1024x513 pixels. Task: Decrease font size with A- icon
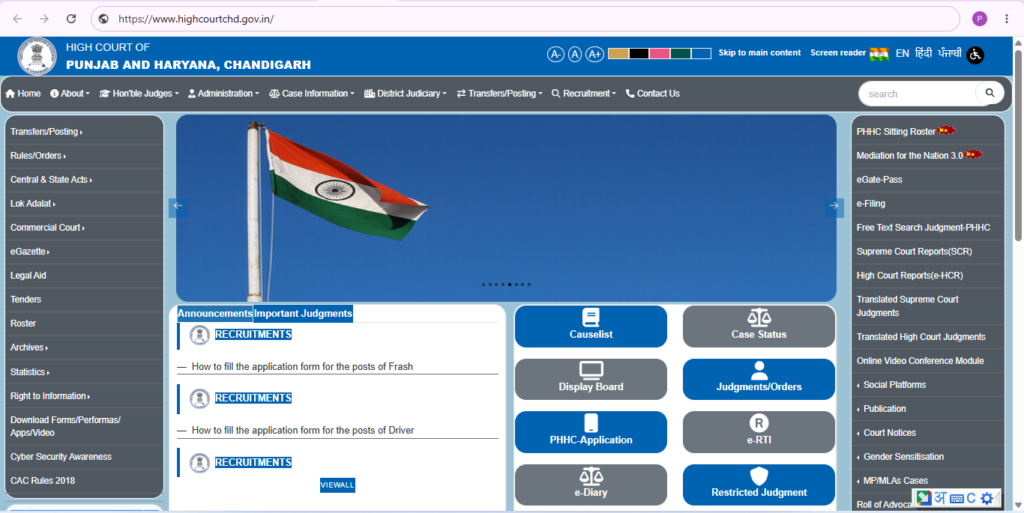pos(555,54)
